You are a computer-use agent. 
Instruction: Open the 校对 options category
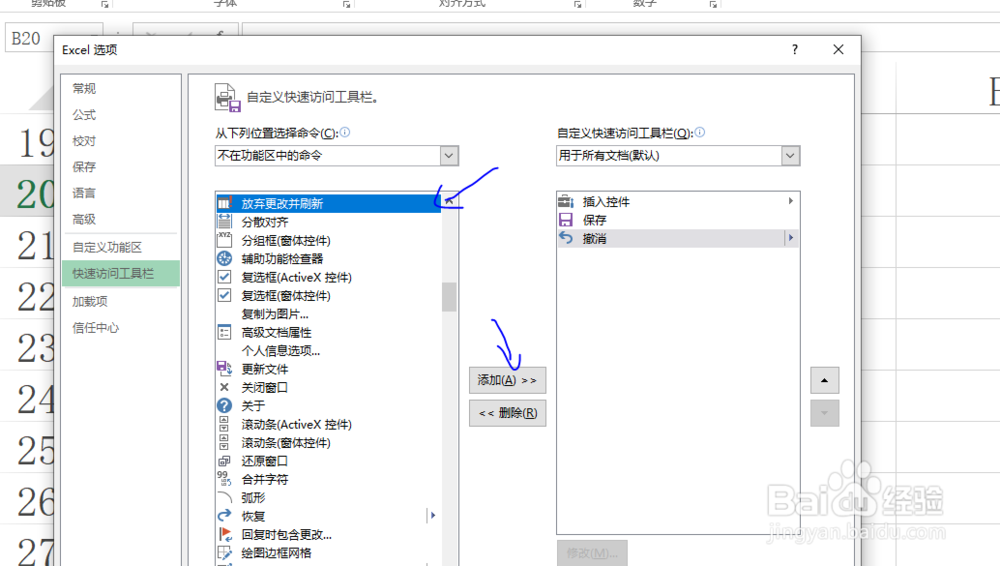[x=84, y=141]
